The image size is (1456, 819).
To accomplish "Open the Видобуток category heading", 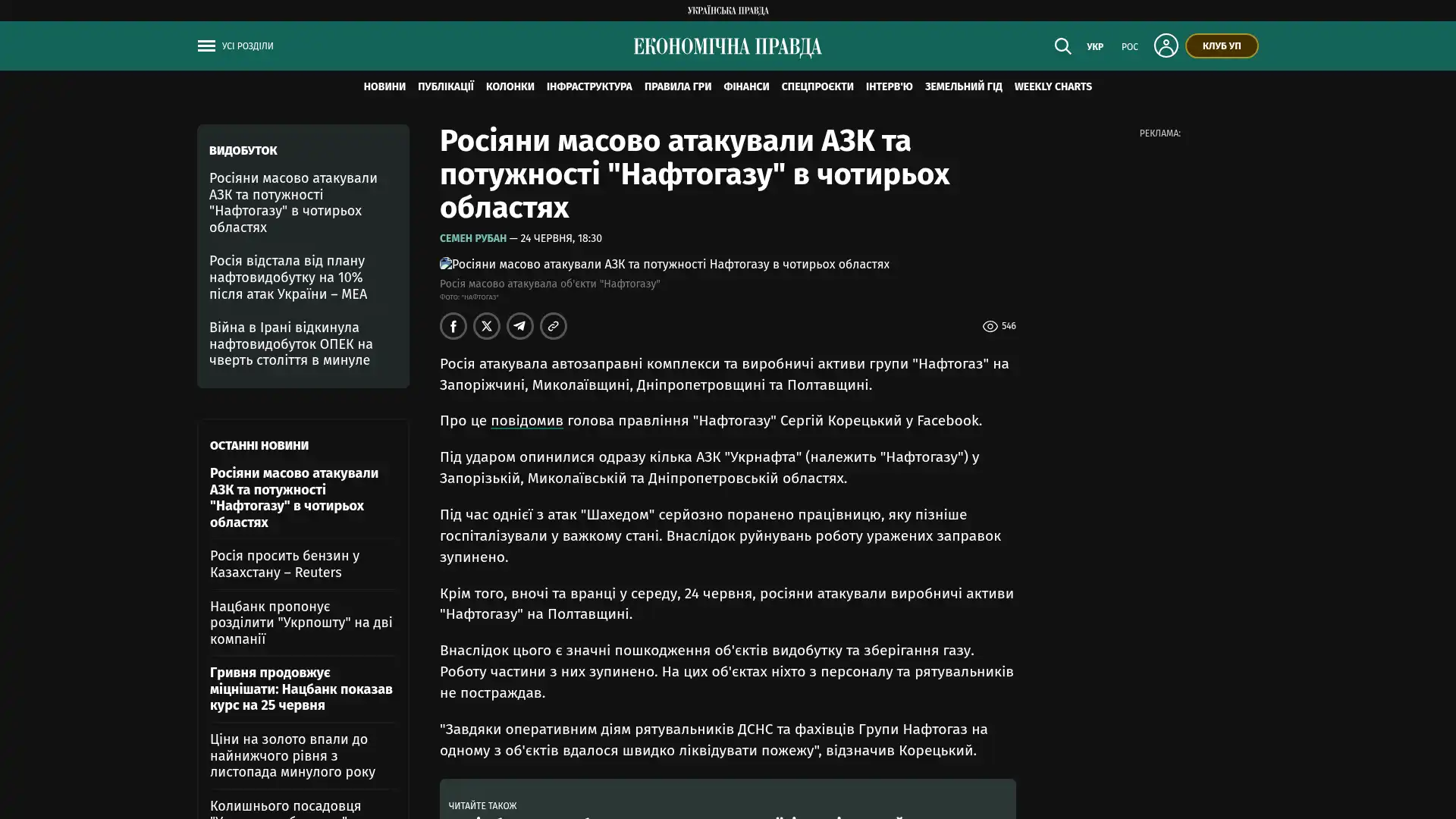I will (243, 151).
